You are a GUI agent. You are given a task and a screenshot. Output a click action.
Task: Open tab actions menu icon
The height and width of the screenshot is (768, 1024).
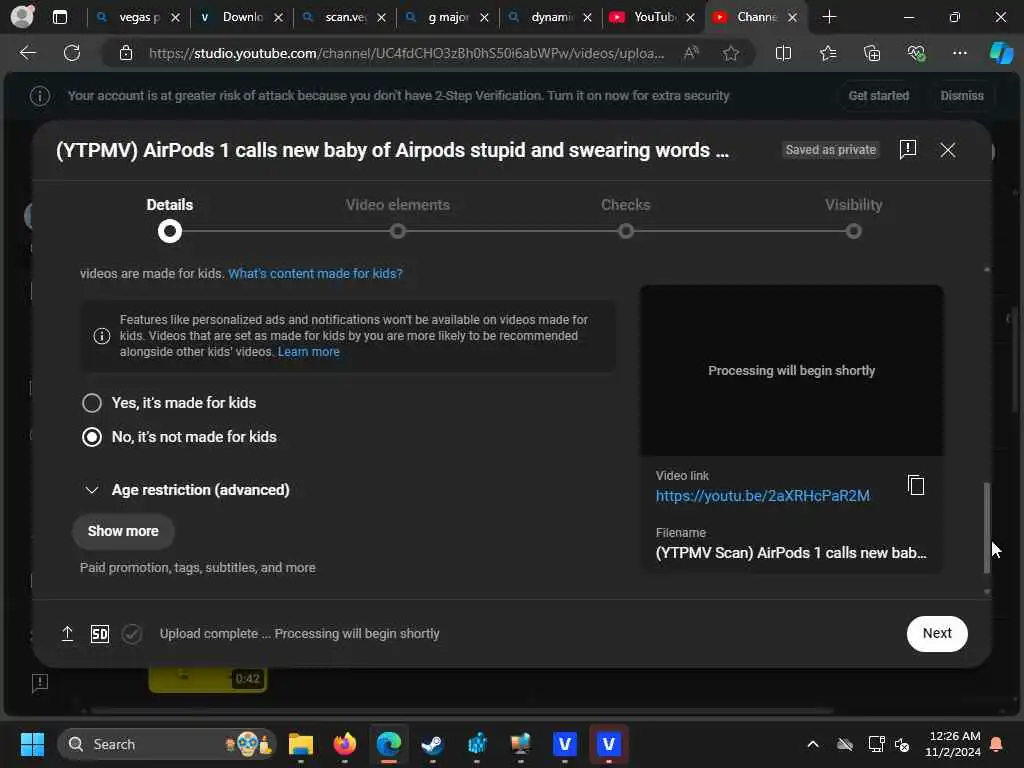pyautogui.click(x=59, y=17)
